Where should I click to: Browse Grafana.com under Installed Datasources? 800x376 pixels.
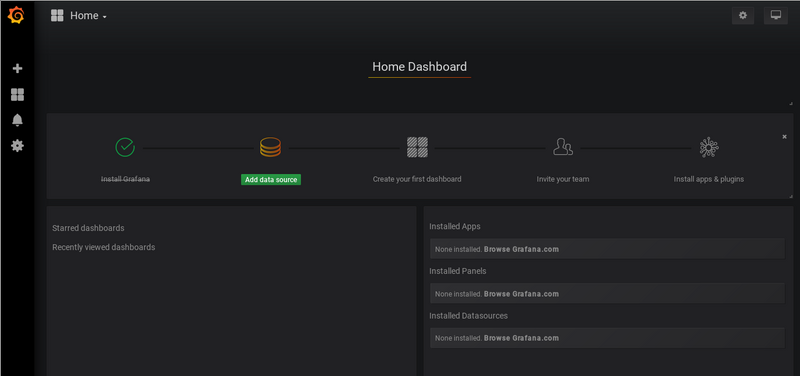521,338
